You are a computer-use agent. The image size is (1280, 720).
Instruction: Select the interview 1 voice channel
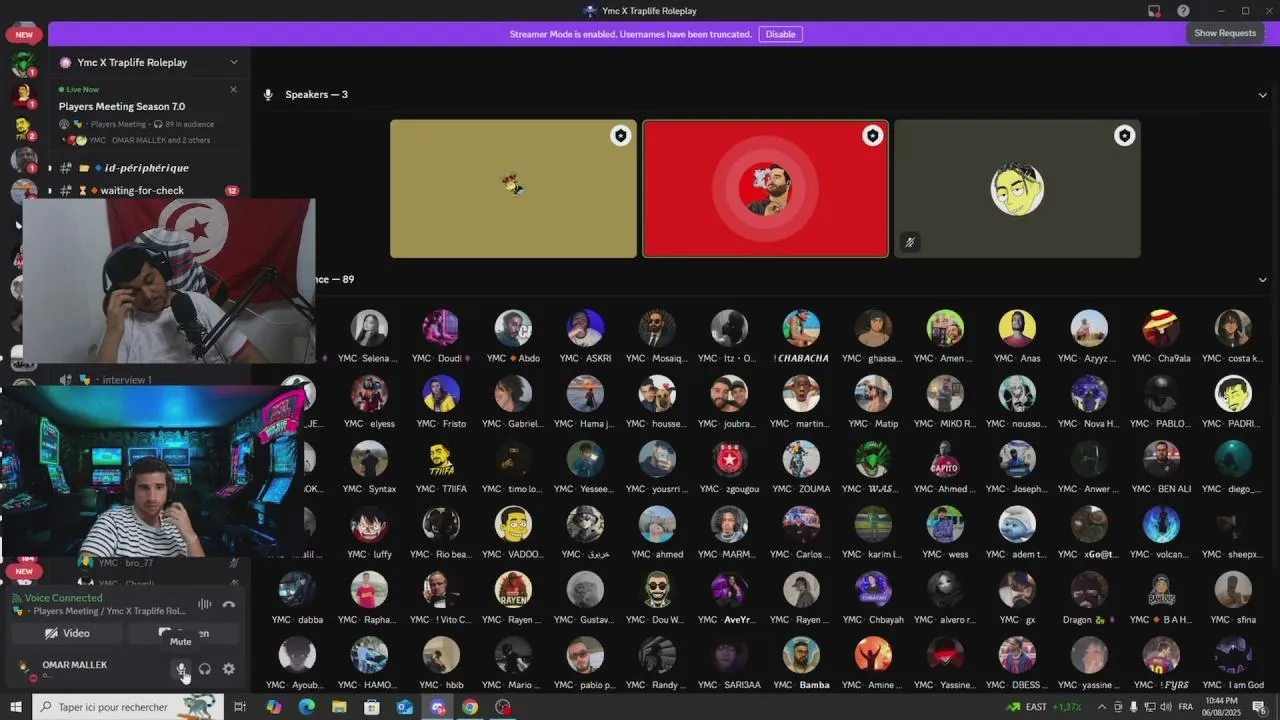(x=125, y=380)
